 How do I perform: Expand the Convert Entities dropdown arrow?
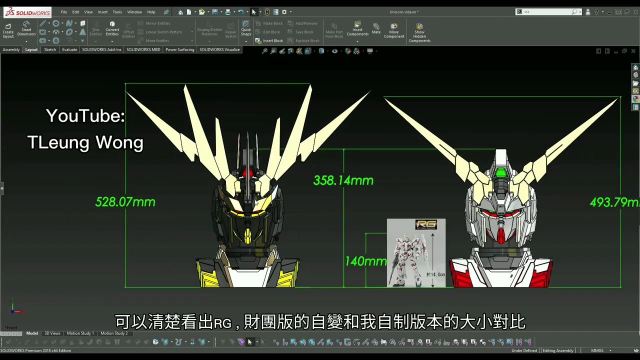112,41
